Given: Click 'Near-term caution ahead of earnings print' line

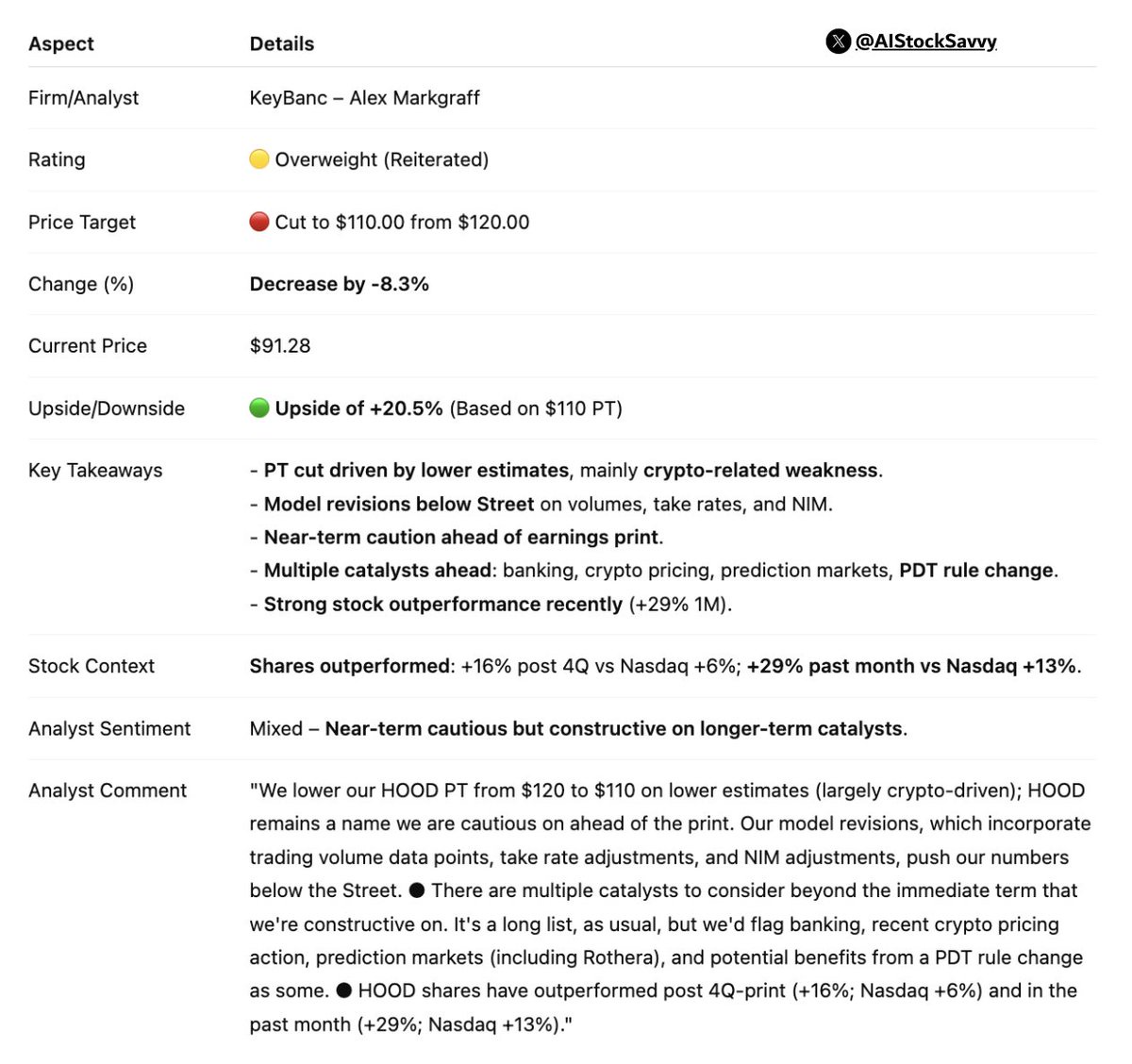Looking at the screenshot, I should 463,538.
